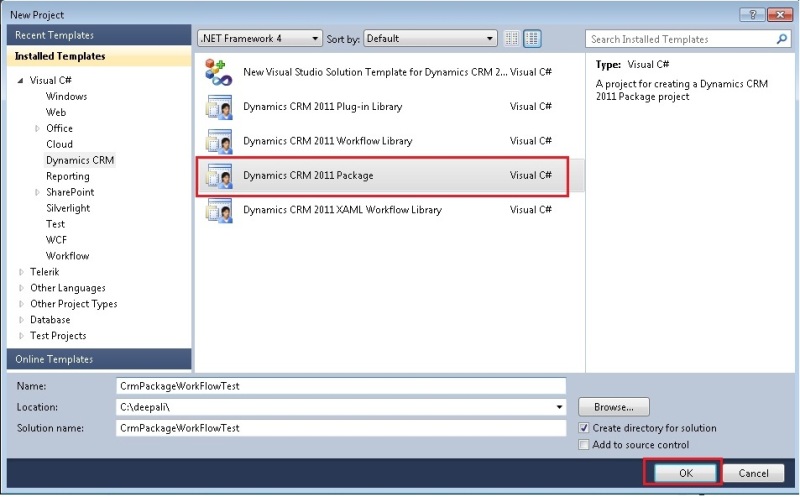Click the Location path text field
Image resolution: width=800 pixels, height=497 pixels.
click(x=335, y=407)
